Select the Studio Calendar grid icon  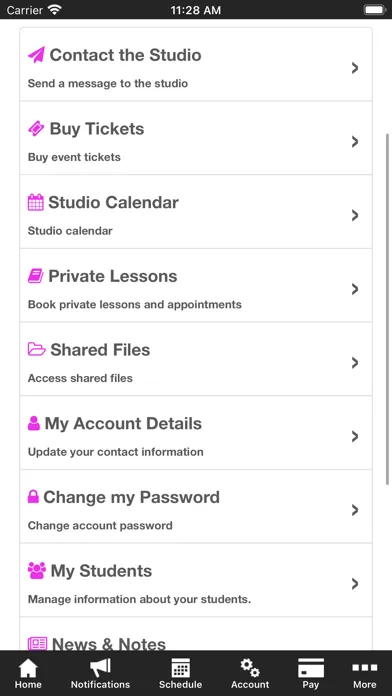36,202
